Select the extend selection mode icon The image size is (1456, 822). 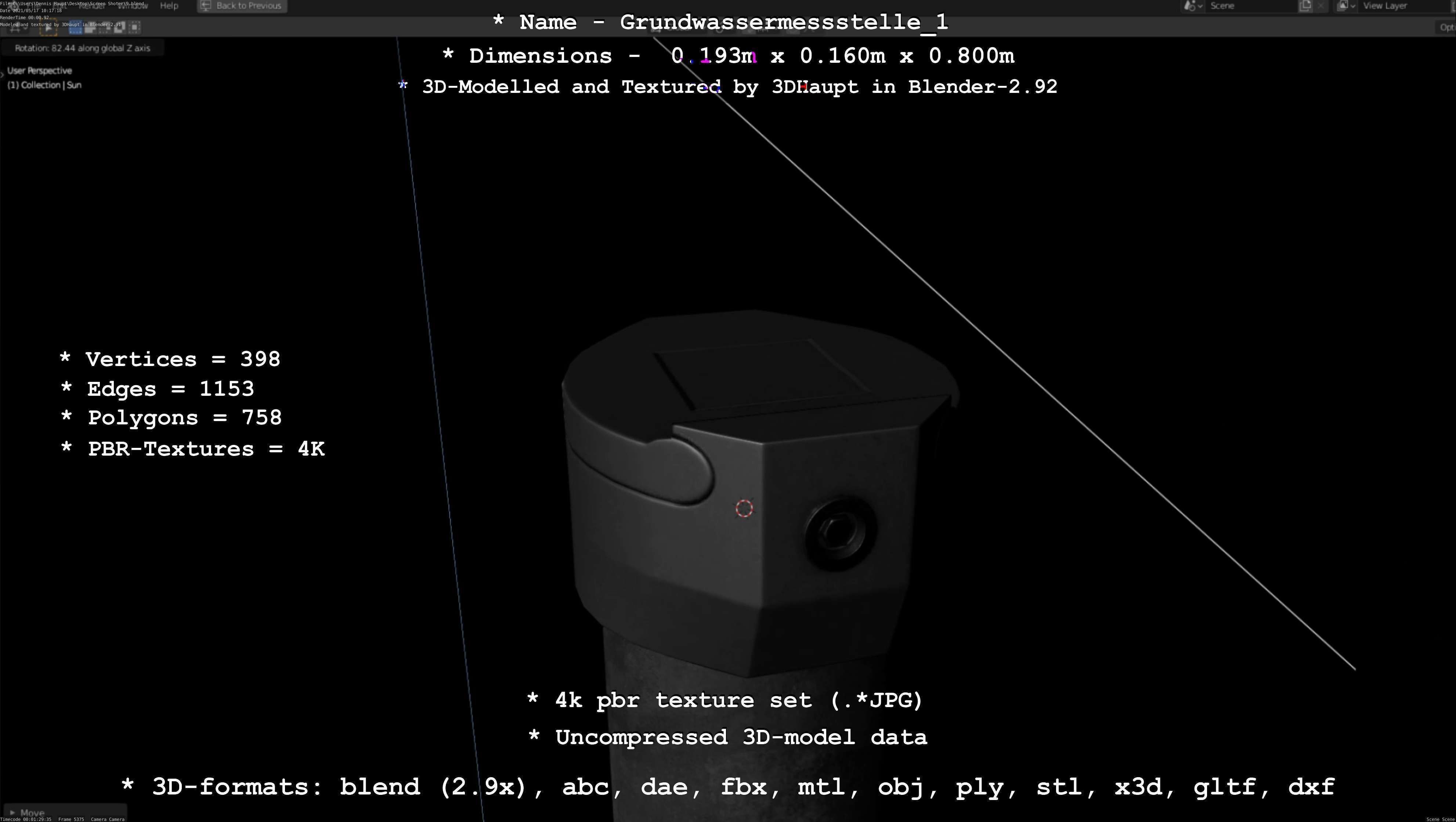click(x=90, y=27)
